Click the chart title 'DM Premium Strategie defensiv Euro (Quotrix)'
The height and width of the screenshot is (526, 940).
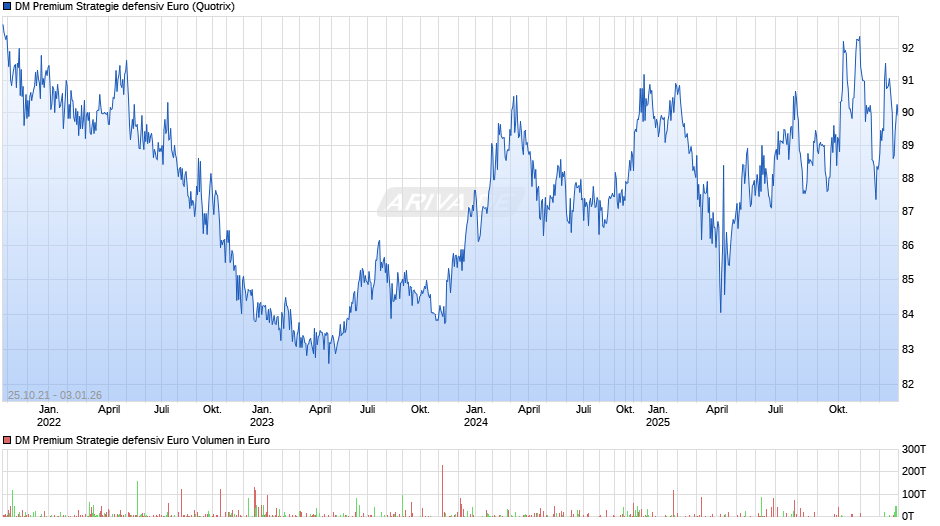[x=125, y=7]
